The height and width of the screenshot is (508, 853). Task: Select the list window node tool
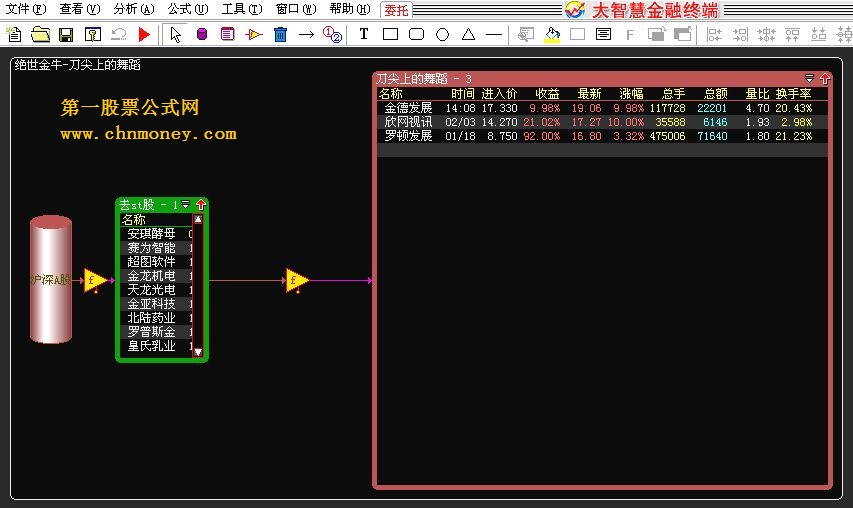(x=227, y=35)
